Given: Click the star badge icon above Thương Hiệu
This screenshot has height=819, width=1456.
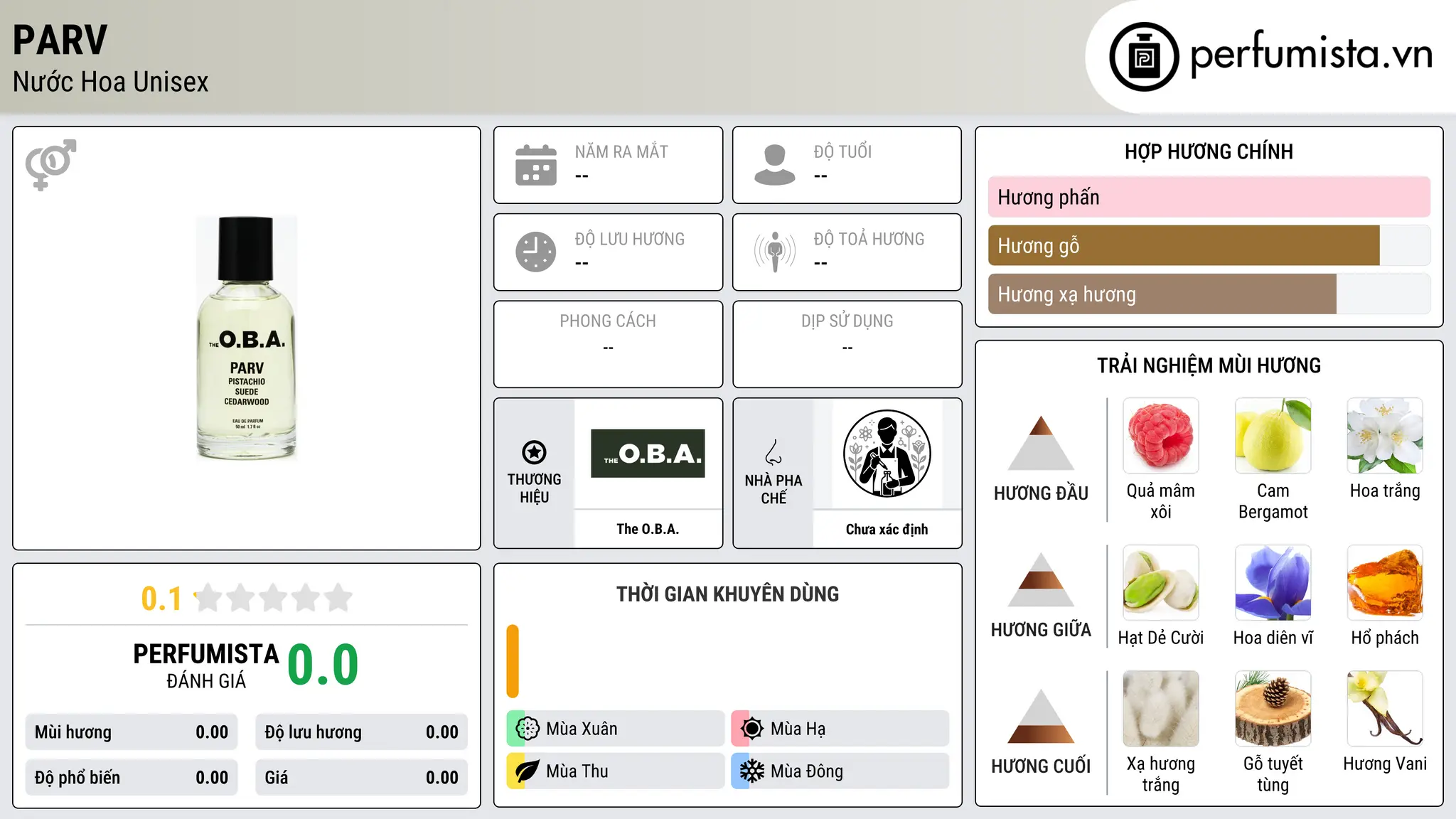Looking at the screenshot, I should (x=534, y=452).
